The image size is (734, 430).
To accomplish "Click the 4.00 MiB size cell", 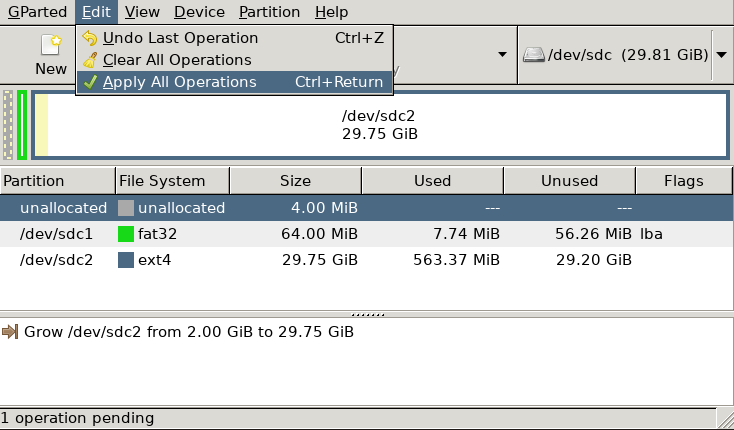I will click(x=324, y=208).
